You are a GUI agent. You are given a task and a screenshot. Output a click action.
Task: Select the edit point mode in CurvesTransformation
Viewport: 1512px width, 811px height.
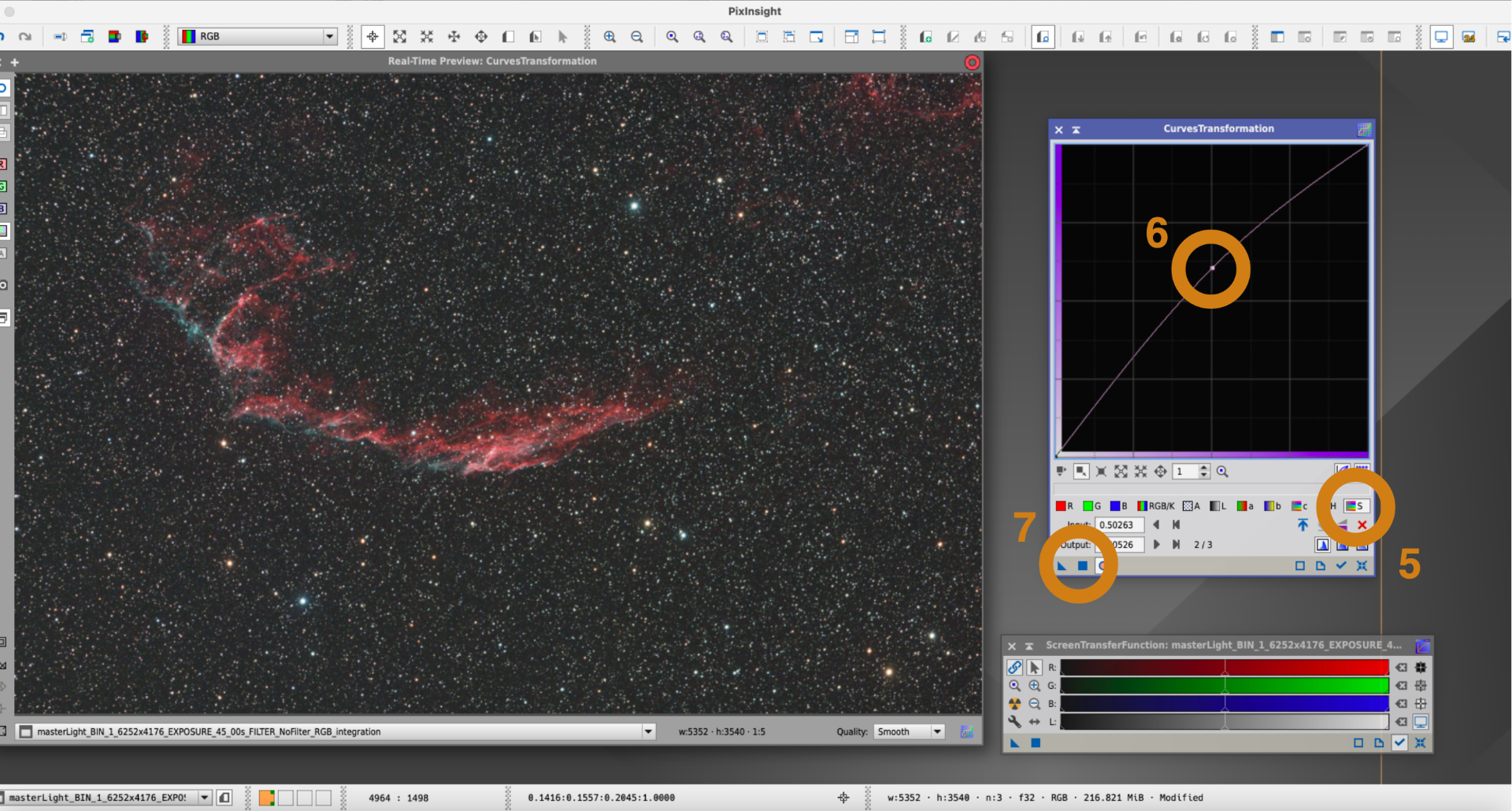[x=1061, y=471]
